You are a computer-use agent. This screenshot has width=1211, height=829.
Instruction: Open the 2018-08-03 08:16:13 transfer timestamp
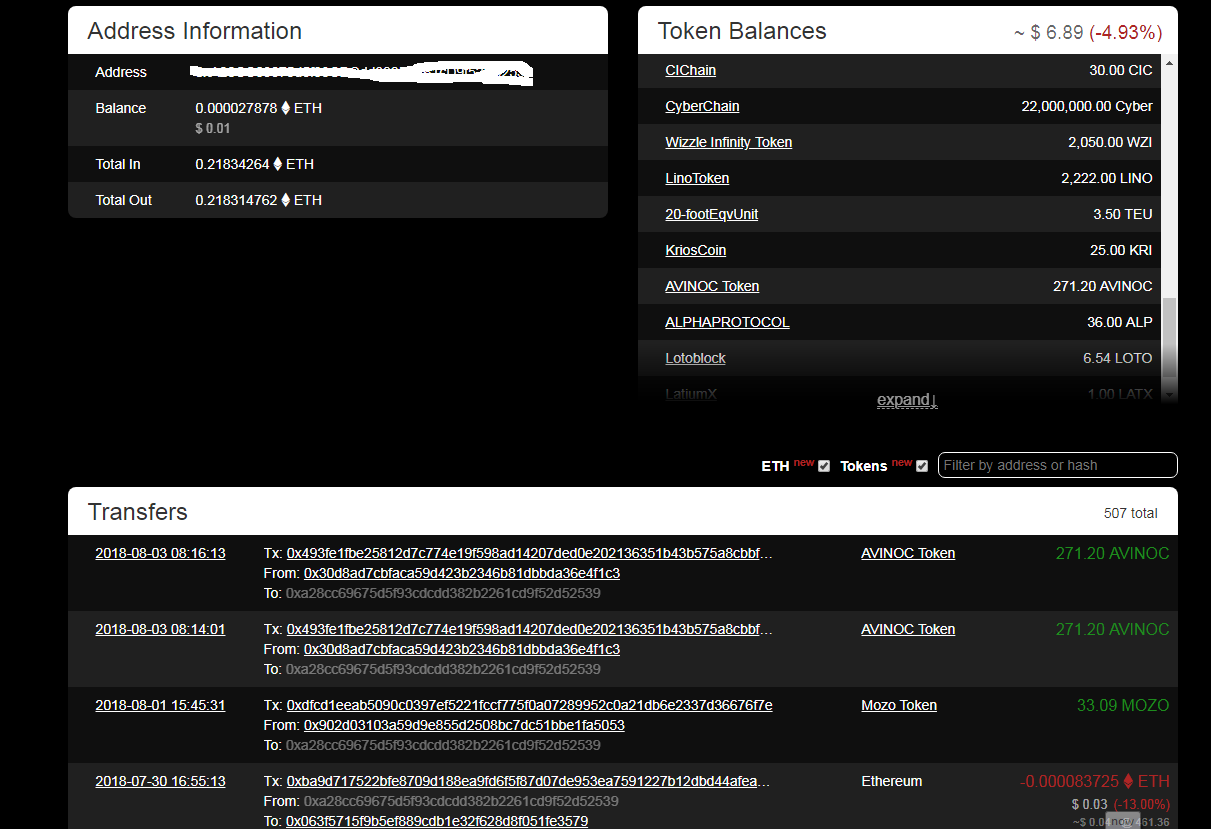[x=160, y=553]
